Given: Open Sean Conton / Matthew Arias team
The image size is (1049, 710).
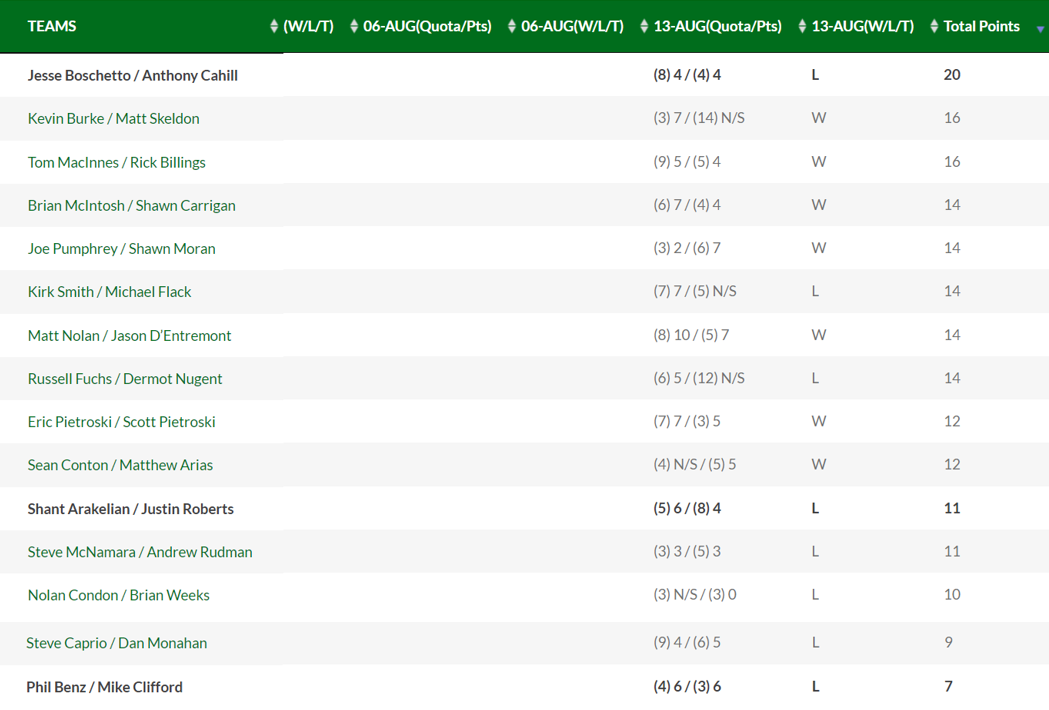Looking at the screenshot, I should [120, 464].
